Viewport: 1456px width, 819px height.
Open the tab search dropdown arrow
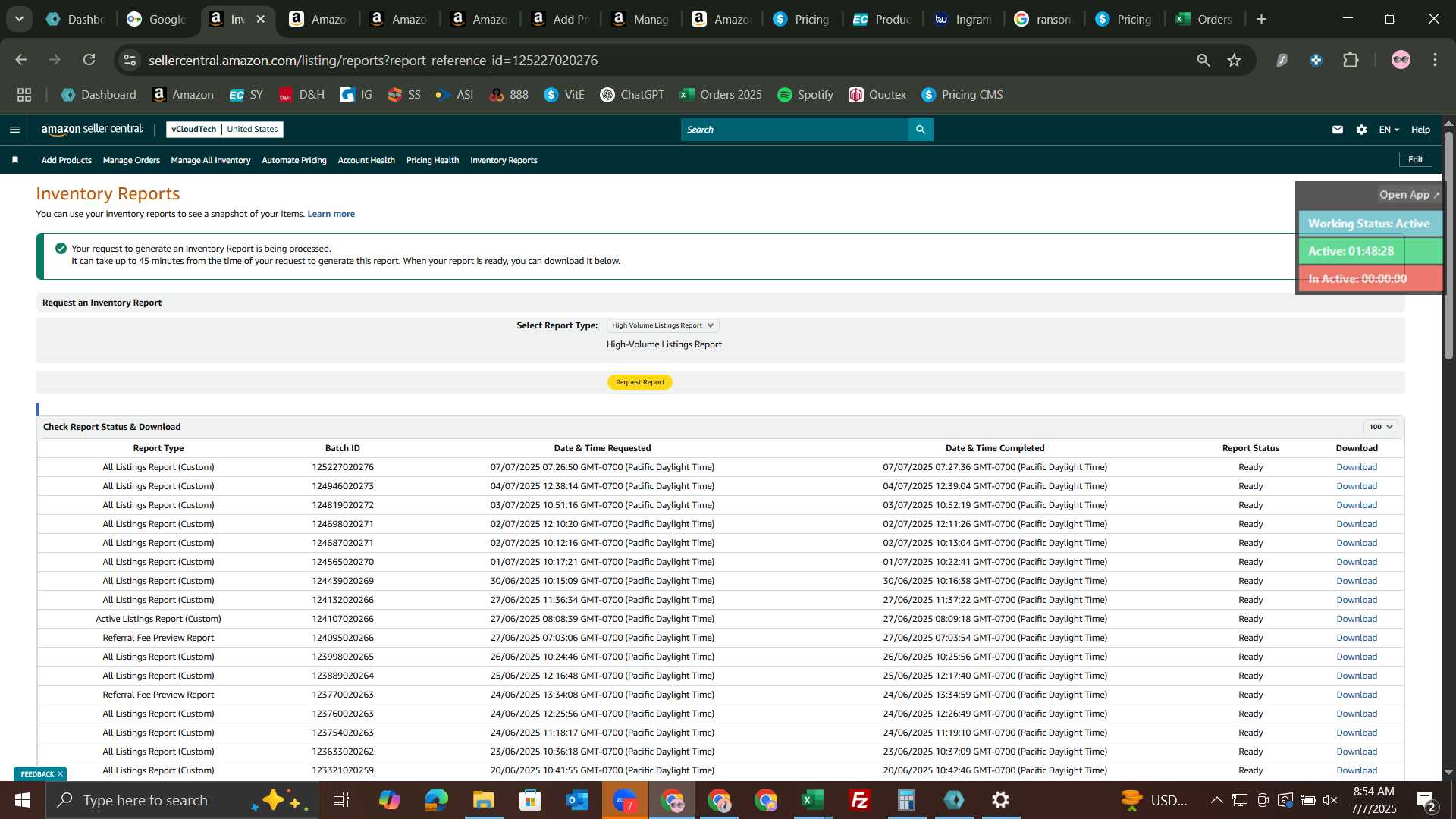point(19,19)
